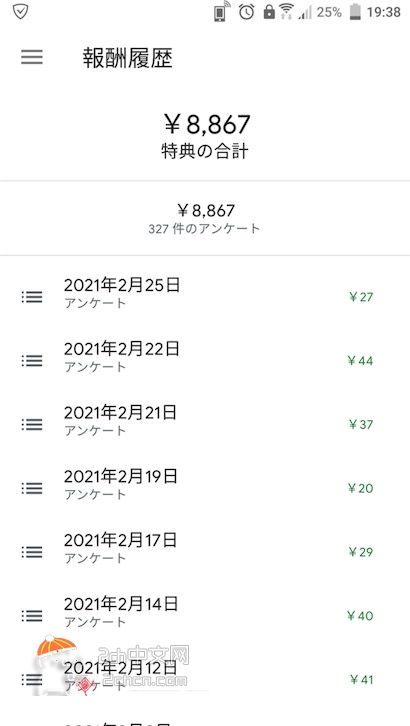Image resolution: width=410 pixels, height=726 pixels.
Task: Tap the battery icon in status bar
Action: tap(355, 12)
